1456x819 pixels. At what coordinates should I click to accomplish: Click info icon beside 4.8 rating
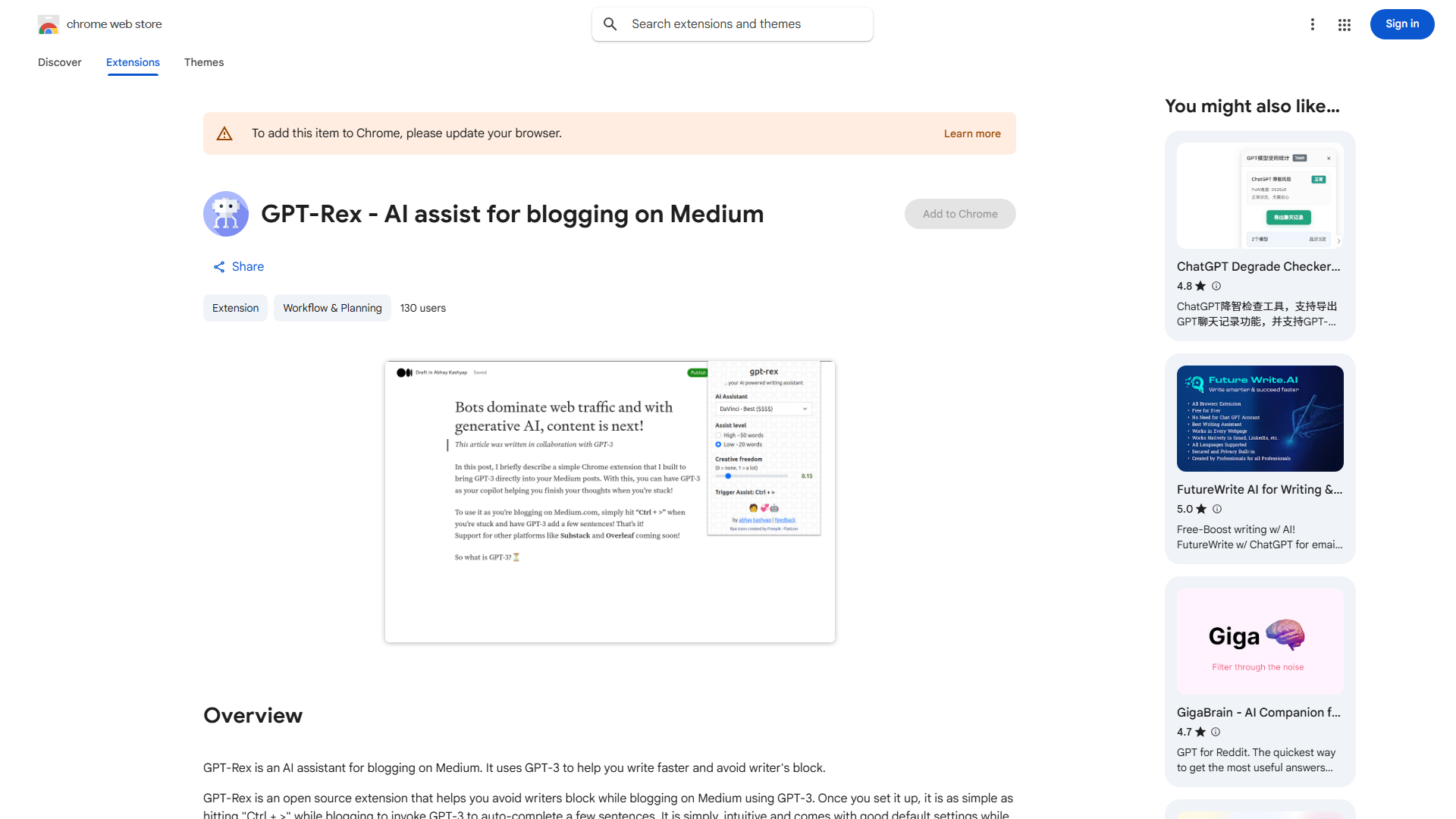(x=1216, y=286)
